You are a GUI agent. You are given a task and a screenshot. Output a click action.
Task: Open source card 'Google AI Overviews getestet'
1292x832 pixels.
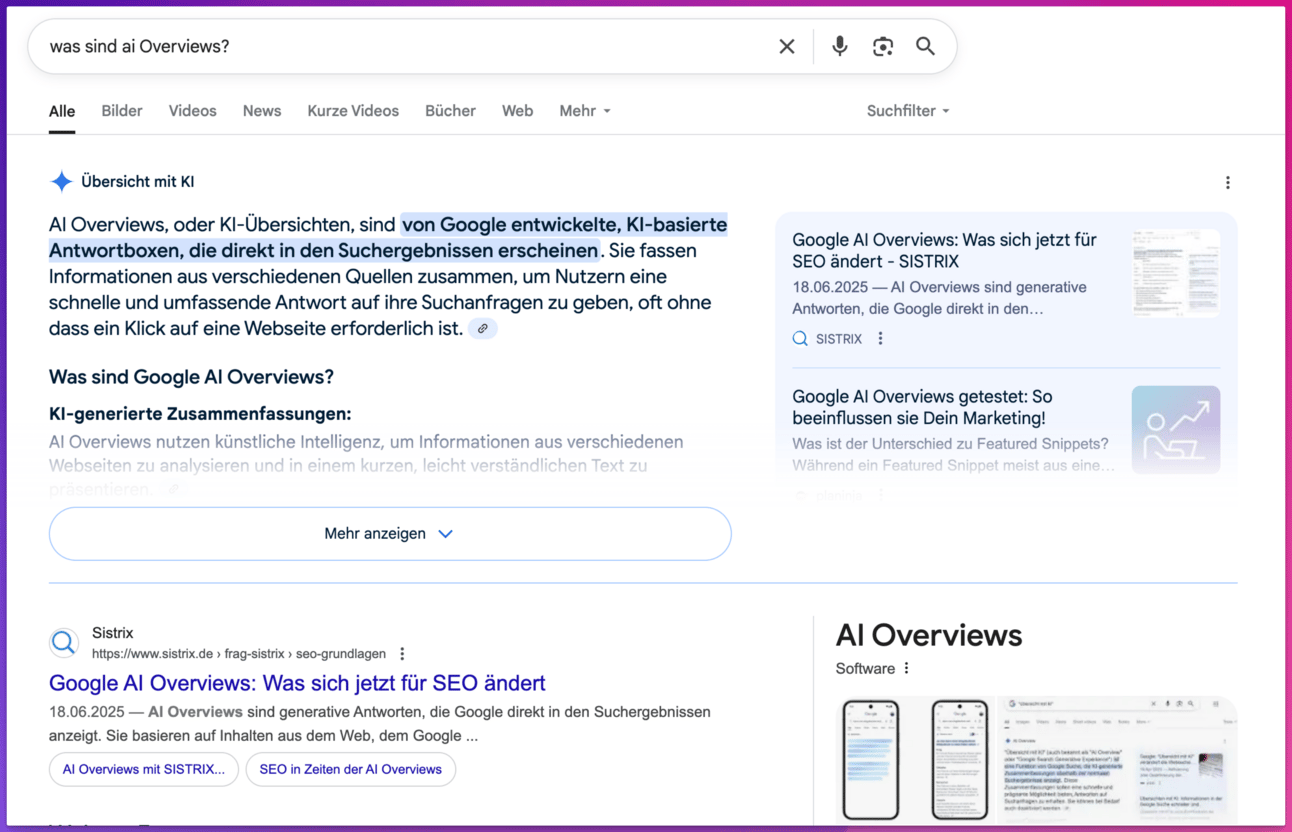point(922,407)
